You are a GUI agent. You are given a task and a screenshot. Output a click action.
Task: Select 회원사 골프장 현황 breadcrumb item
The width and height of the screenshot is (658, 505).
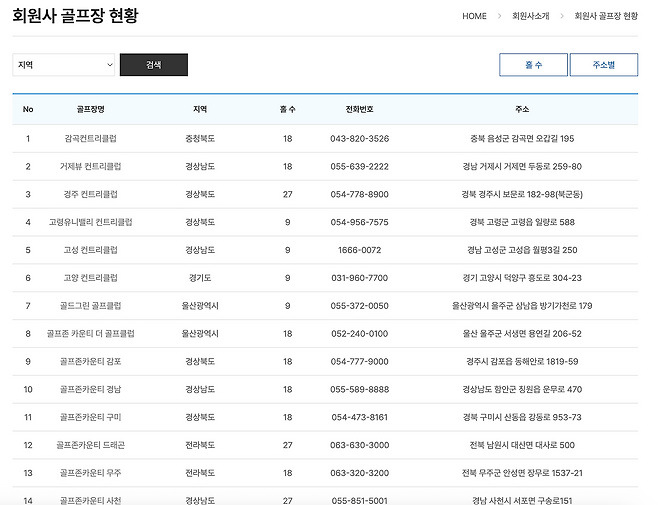[605, 16]
